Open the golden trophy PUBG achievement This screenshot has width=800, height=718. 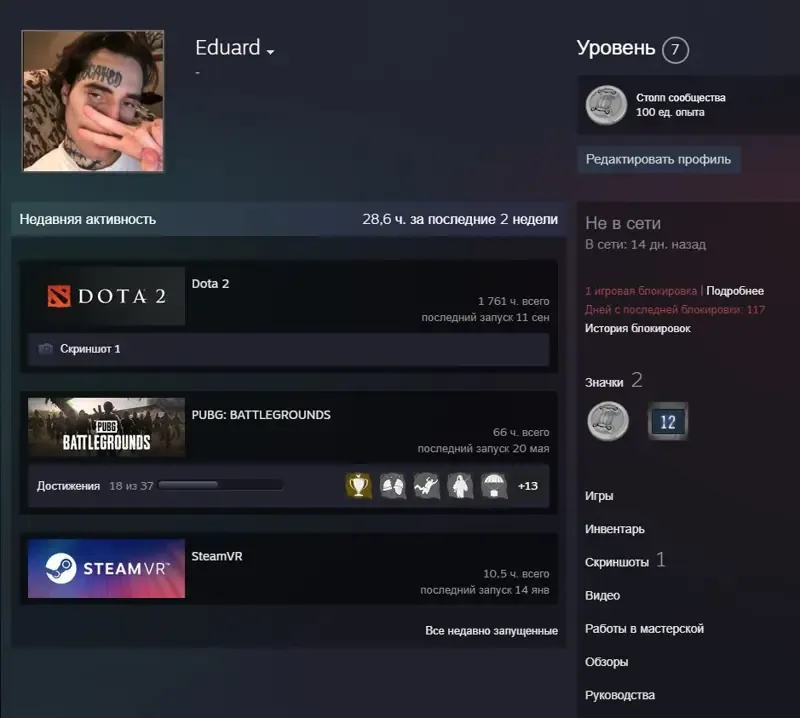359,485
